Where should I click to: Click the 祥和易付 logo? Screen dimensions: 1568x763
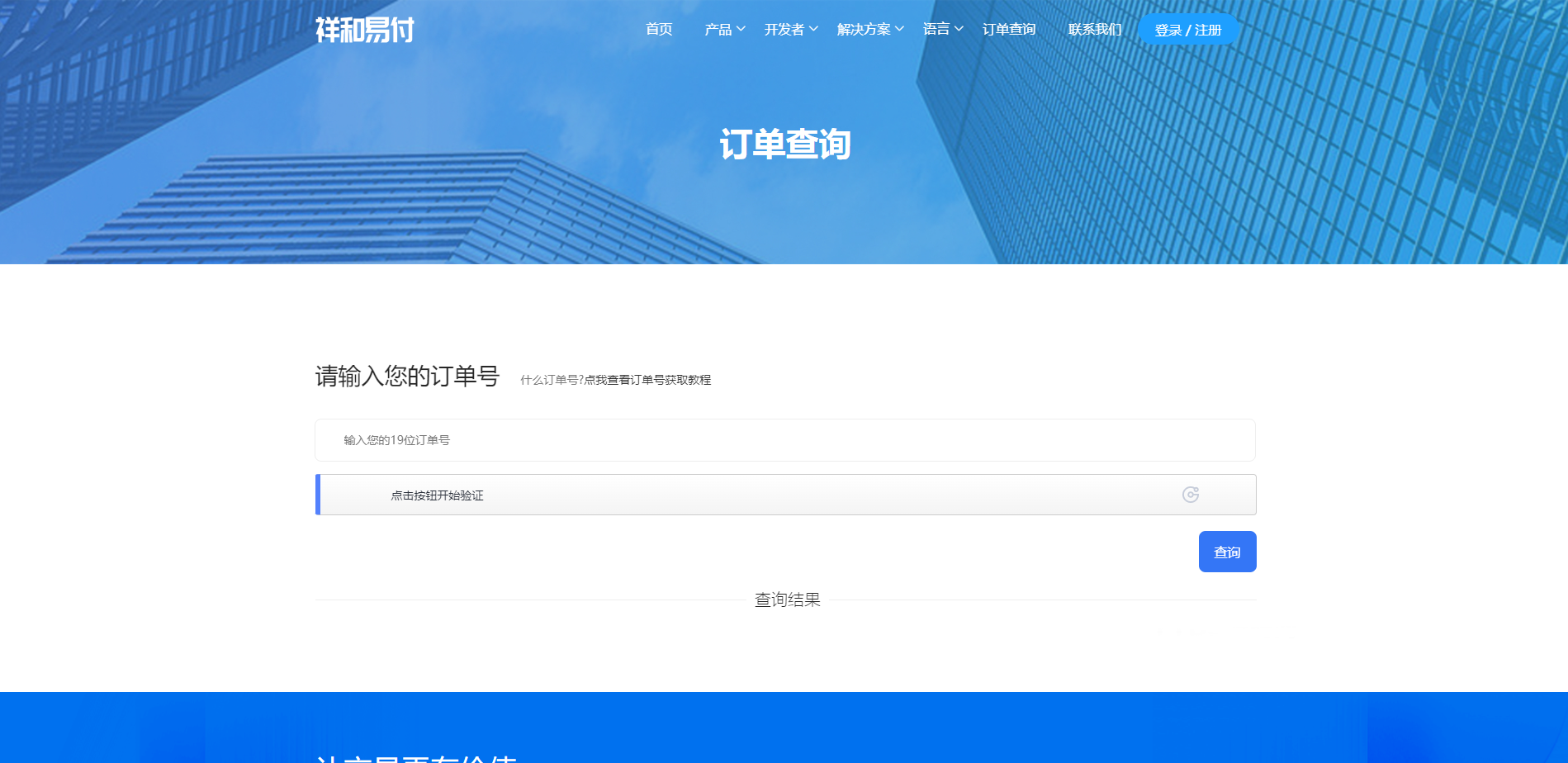tap(364, 30)
